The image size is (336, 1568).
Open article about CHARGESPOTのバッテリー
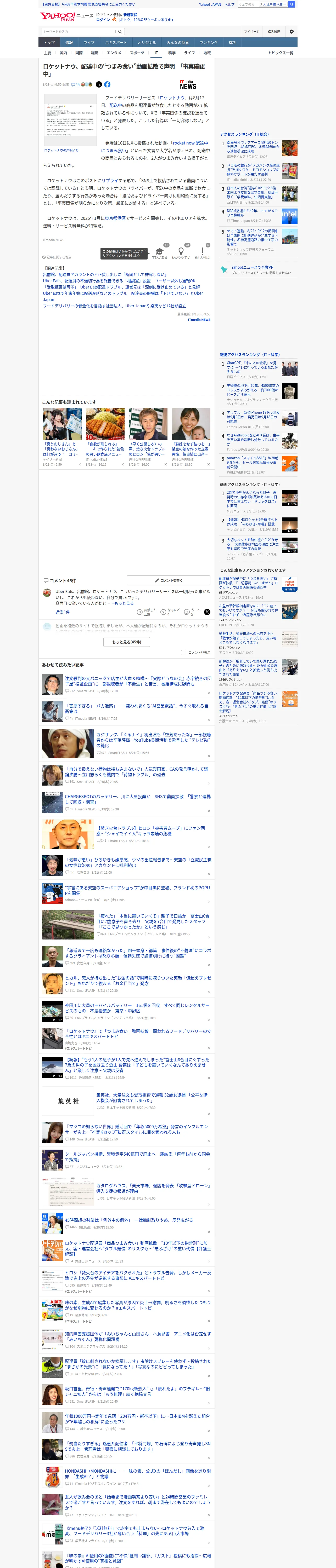[138, 799]
